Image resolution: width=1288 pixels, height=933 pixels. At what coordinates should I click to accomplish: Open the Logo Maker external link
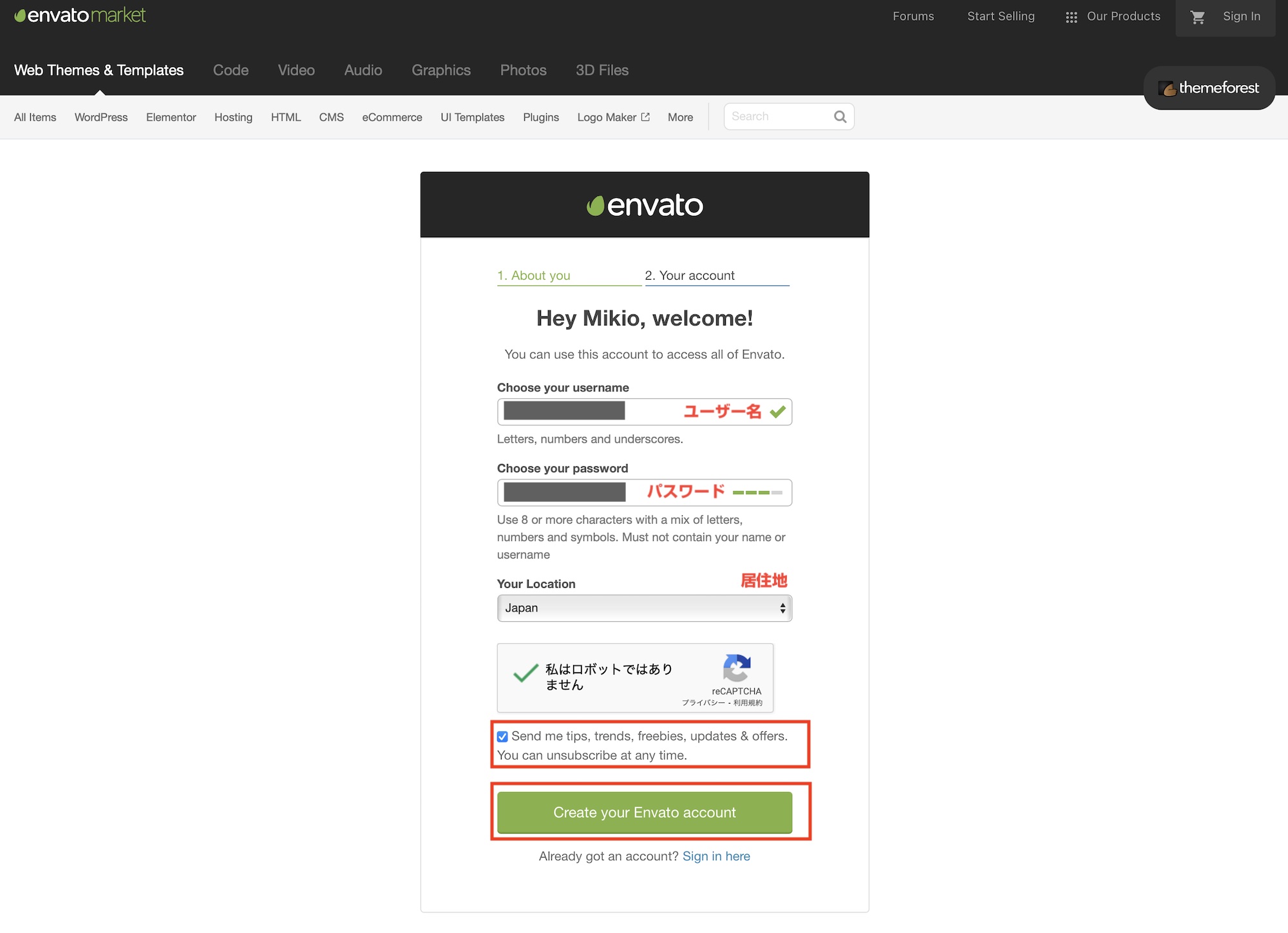pyautogui.click(x=613, y=117)
